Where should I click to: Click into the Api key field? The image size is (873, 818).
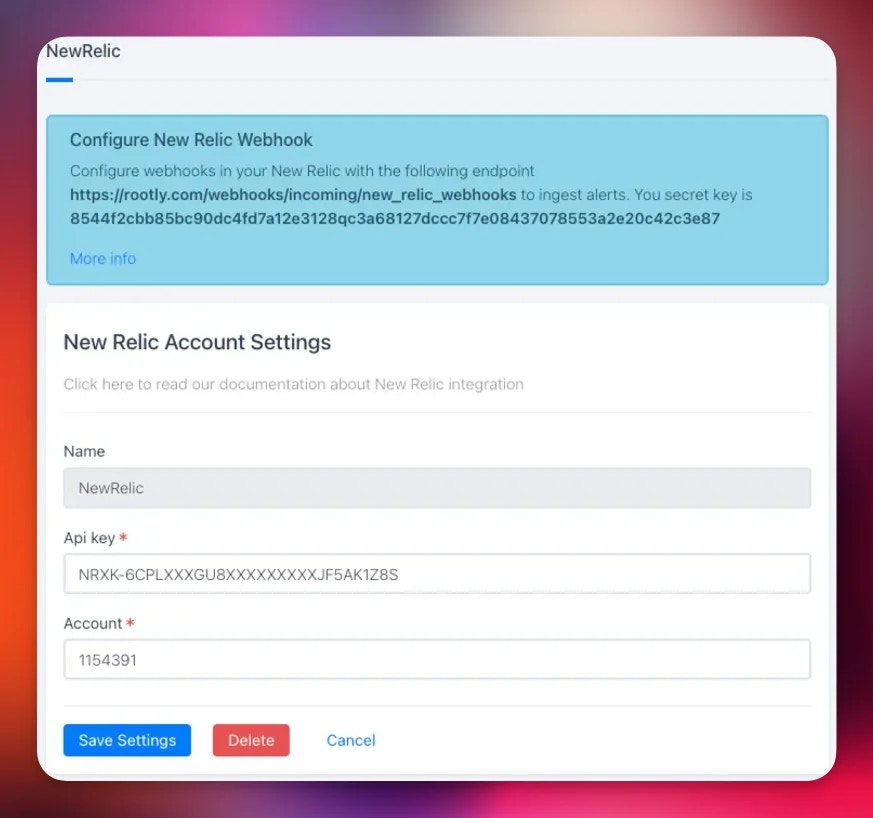[x=437, y=574]
